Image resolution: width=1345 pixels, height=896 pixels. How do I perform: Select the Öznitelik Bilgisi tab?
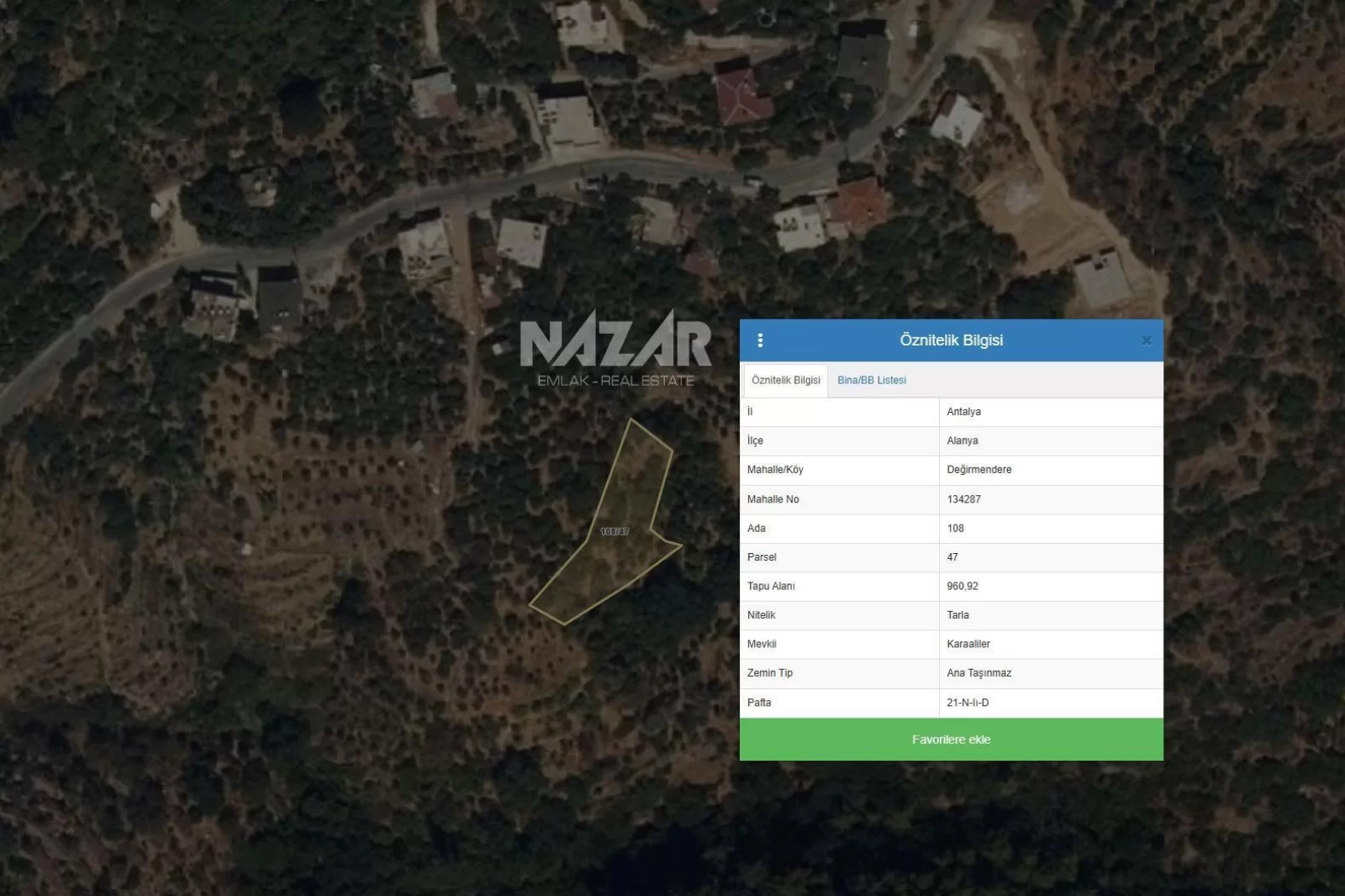(785, 380)
